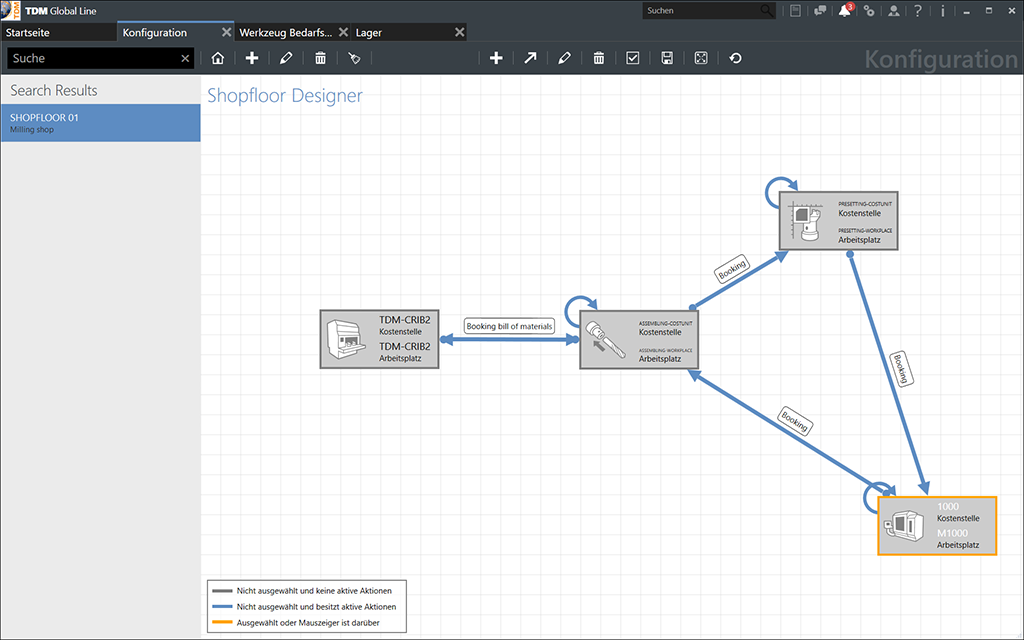1024x640 pixels.
Task: Click the pencil edit icon beside the home group's plus
Action: 286,58
